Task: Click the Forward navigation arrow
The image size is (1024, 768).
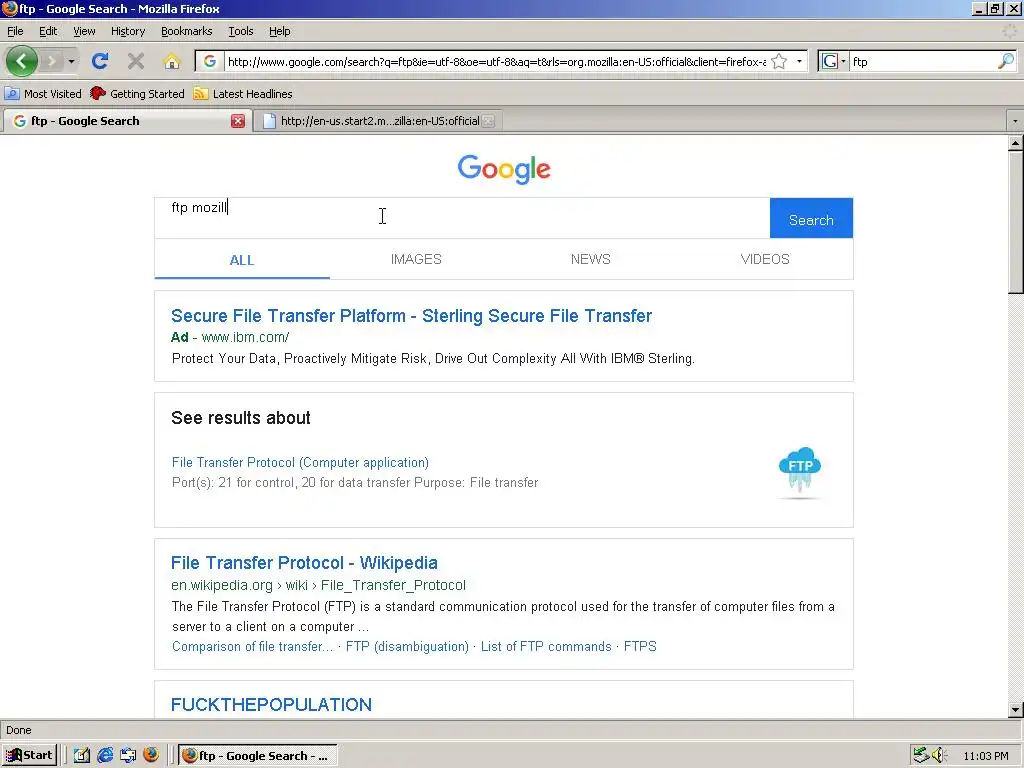Action: pyautogui.click(x=51, y=61)
